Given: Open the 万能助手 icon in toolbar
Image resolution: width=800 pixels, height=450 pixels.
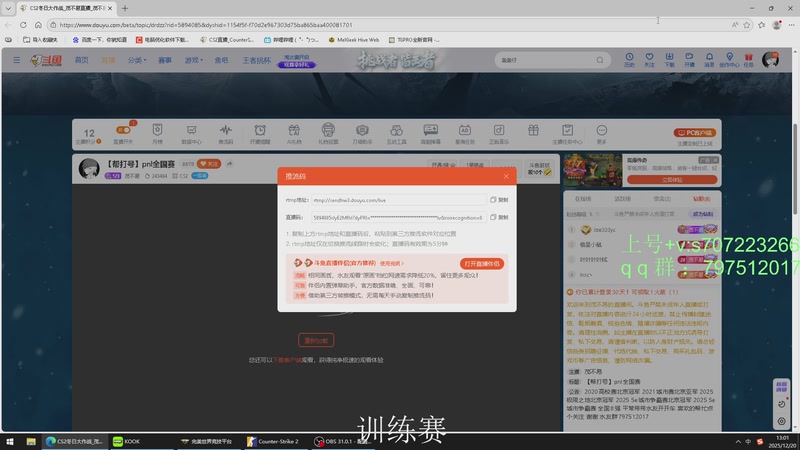Looking at the screenshot, I should (362, 134).
